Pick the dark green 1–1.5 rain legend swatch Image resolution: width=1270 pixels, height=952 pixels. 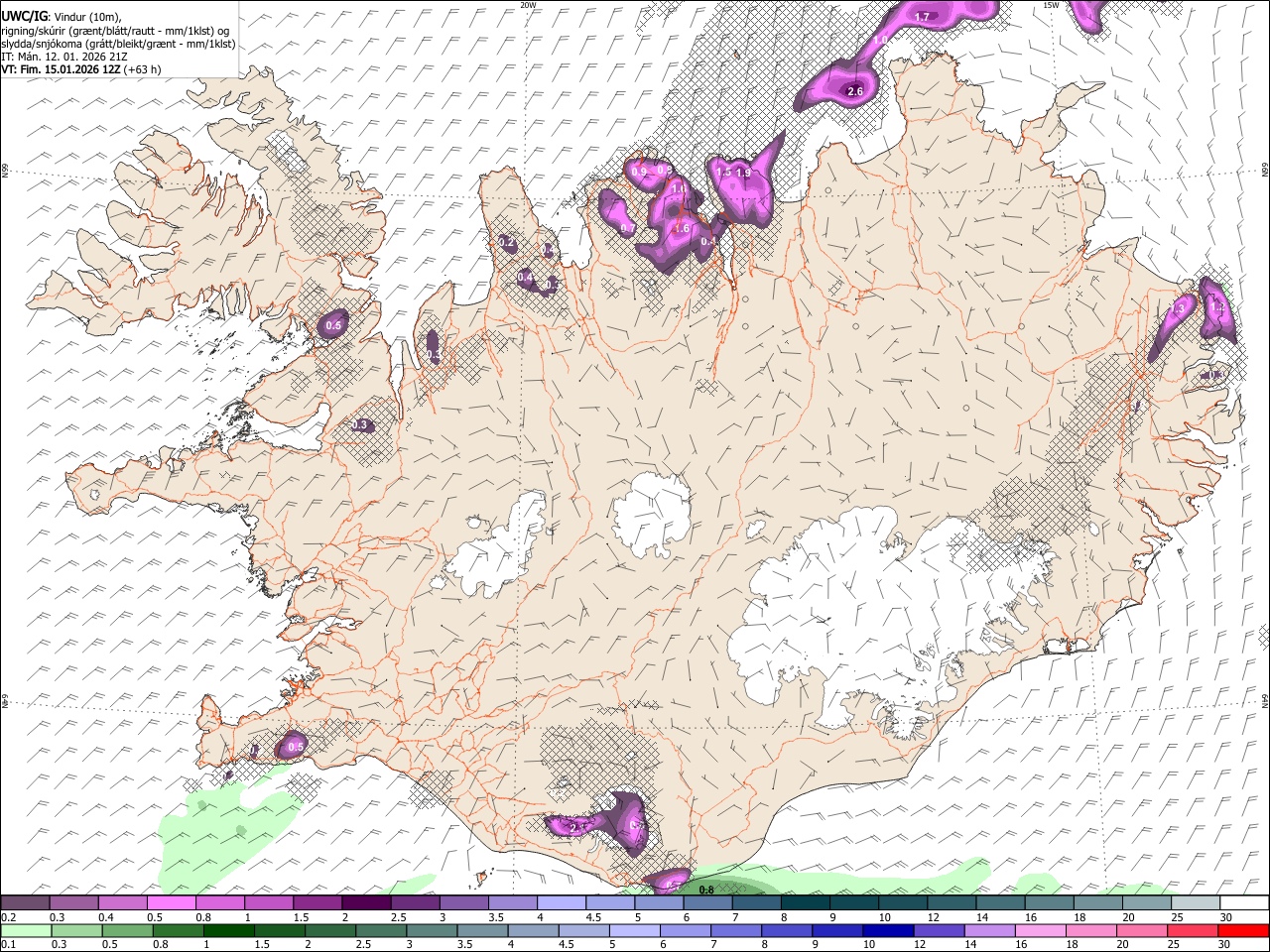[x=230, y=931]
